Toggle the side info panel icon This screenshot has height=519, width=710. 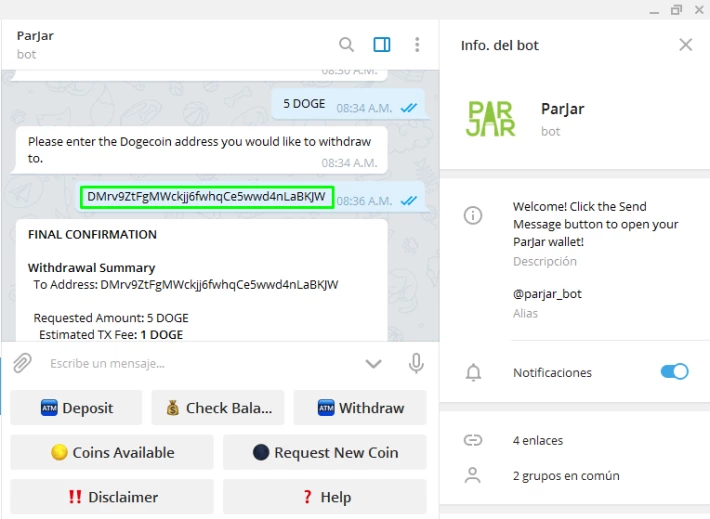pos(382,44)
